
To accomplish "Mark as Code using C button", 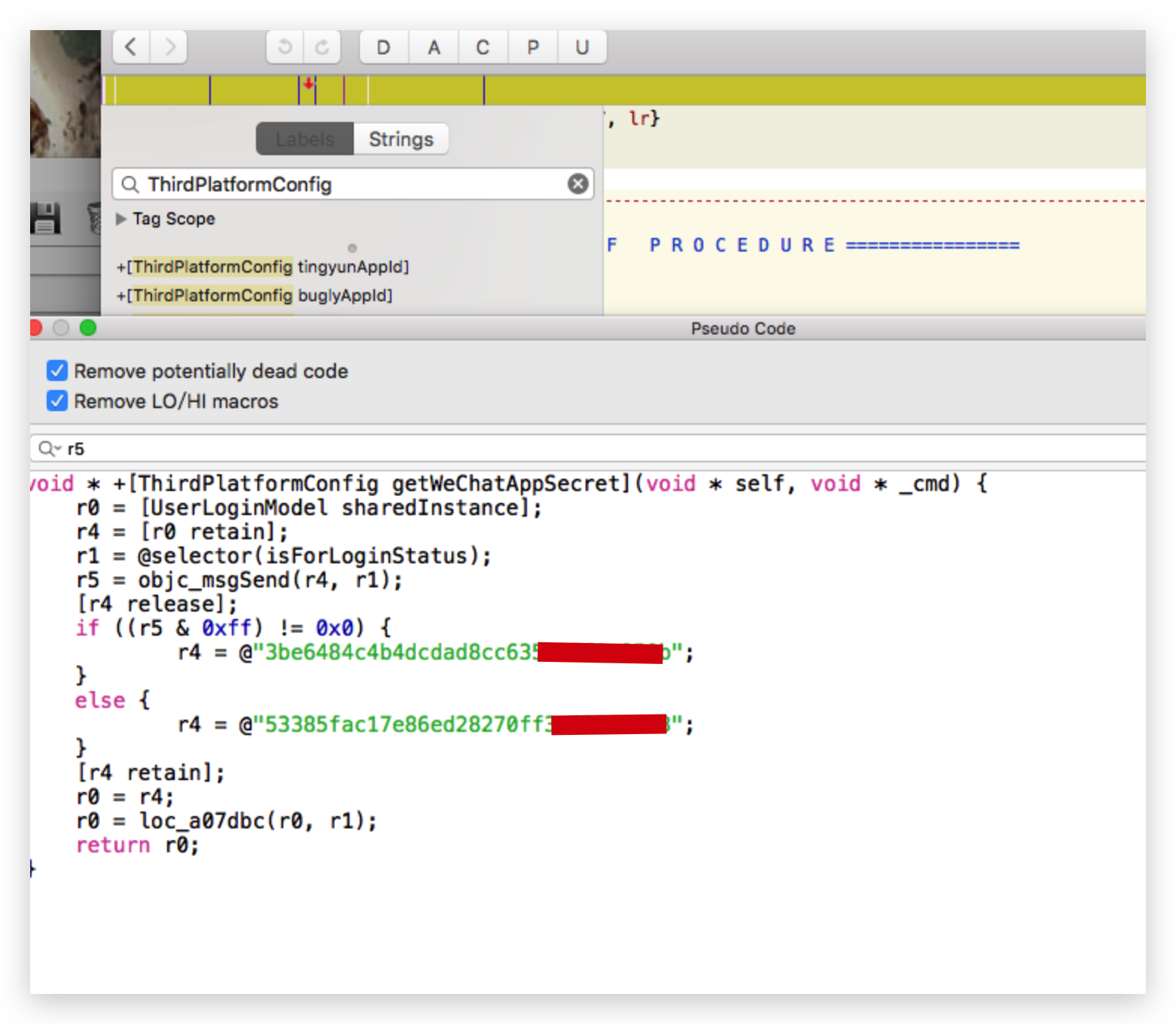I will coord(483,47).
